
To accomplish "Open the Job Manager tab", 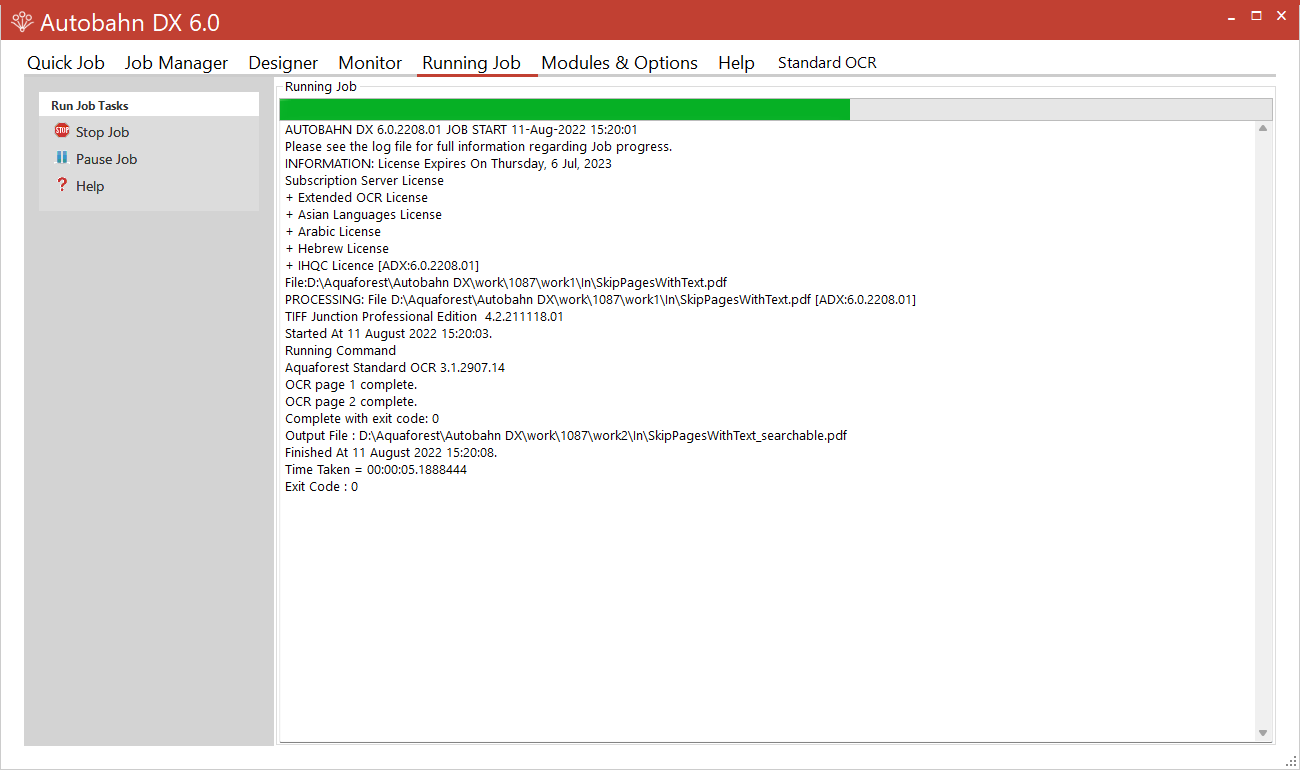I will point(176,63).
